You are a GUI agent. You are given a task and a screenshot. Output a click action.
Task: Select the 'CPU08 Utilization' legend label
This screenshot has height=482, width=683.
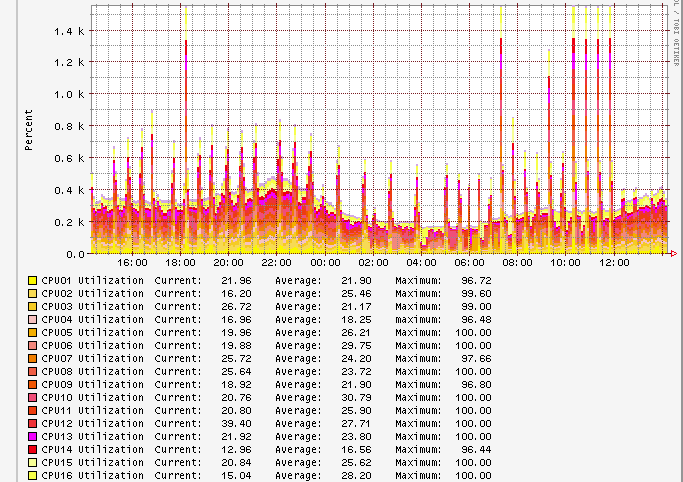[92, 372]
